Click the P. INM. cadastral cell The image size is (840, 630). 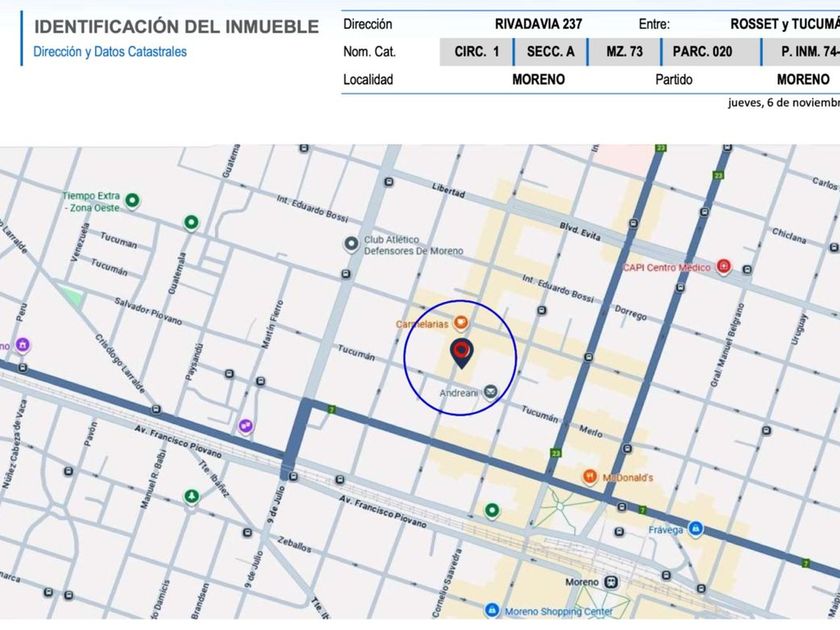point(801,52)
